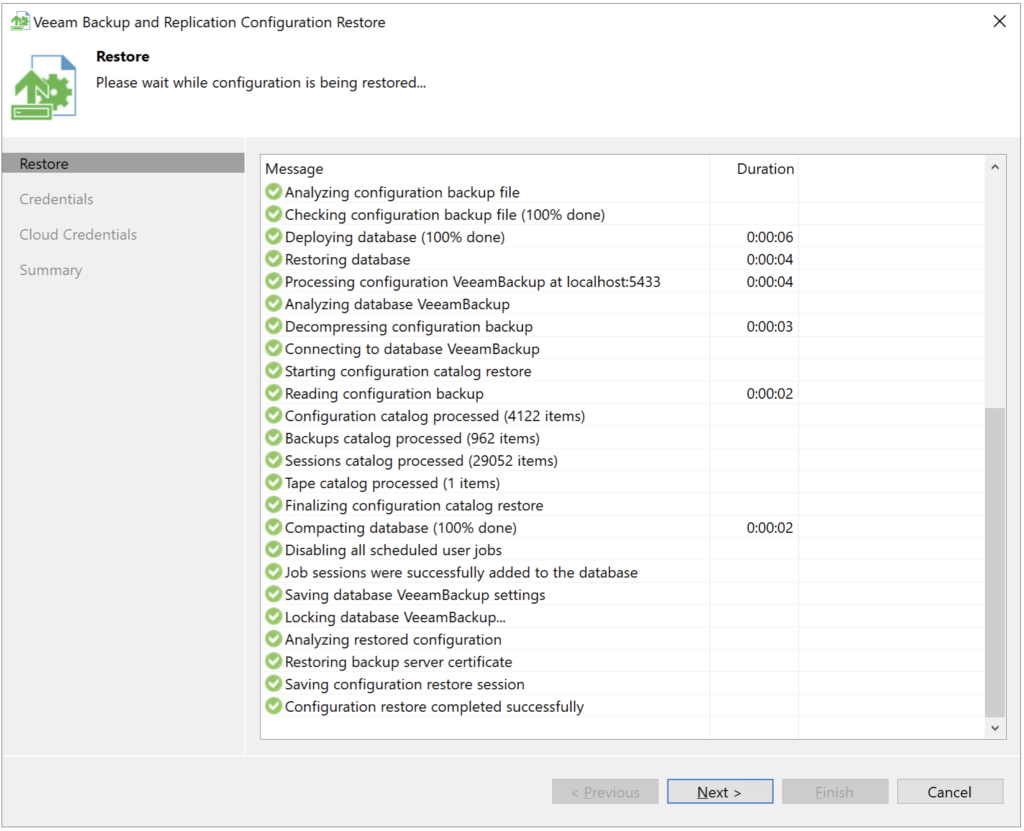The width and height of the screenshot is (1024, 831).
Task: Select 'Configuration catalog processed (4122 items)' text
Action: click(x=435, y=416)
